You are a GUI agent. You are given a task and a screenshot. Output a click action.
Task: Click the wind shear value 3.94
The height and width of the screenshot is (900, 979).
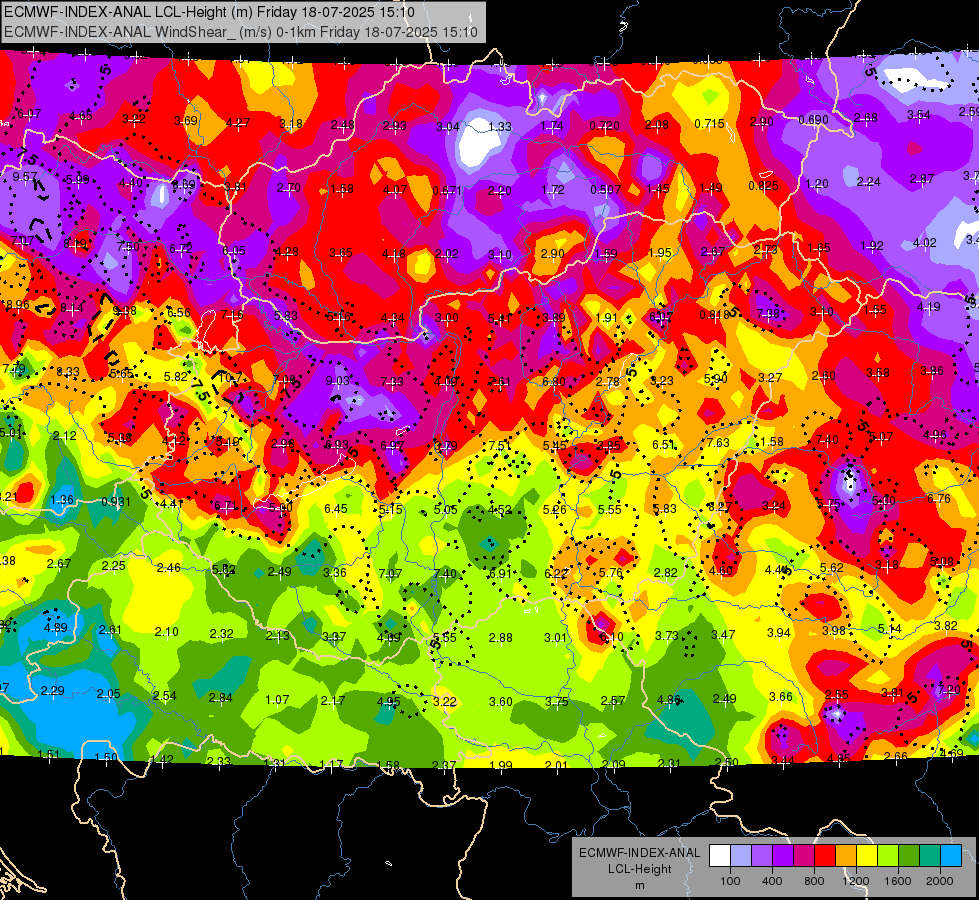(779, 633)
